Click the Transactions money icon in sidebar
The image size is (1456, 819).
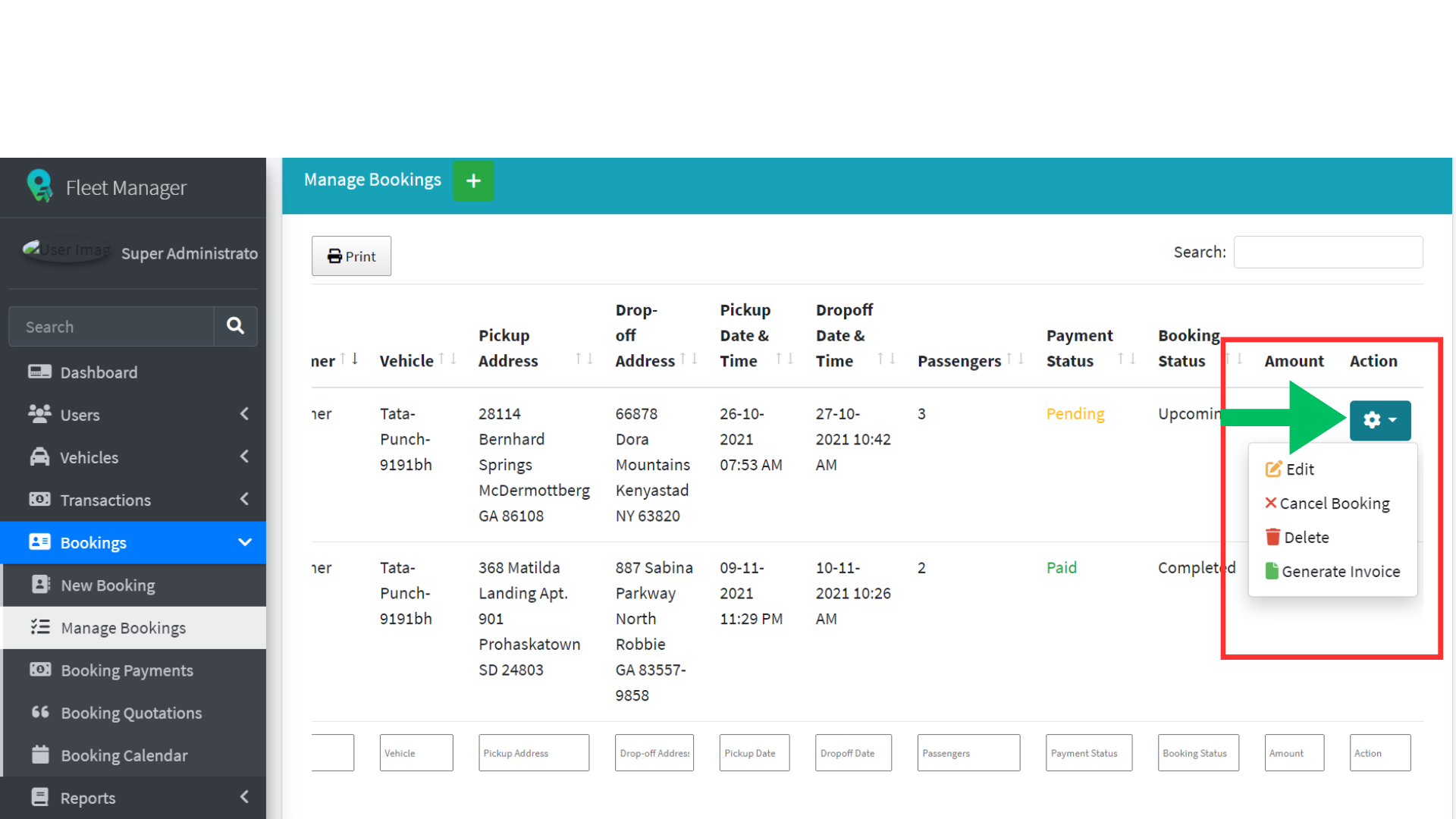tap(39, 500)
